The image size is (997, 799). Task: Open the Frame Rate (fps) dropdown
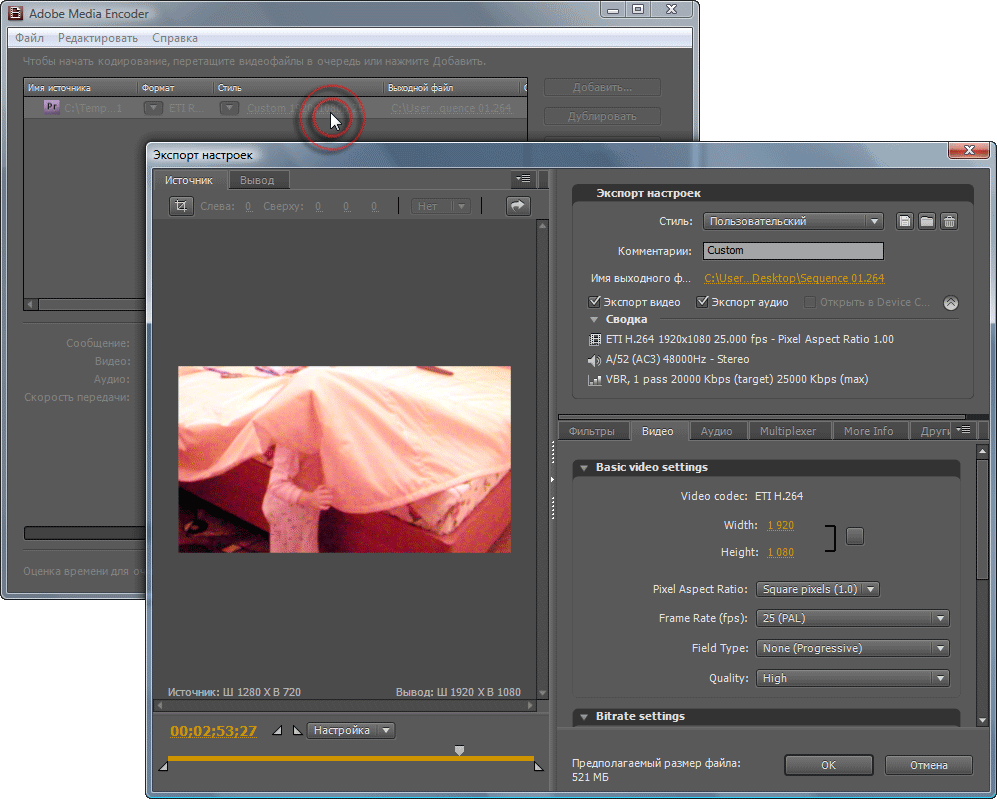point(852,619)
